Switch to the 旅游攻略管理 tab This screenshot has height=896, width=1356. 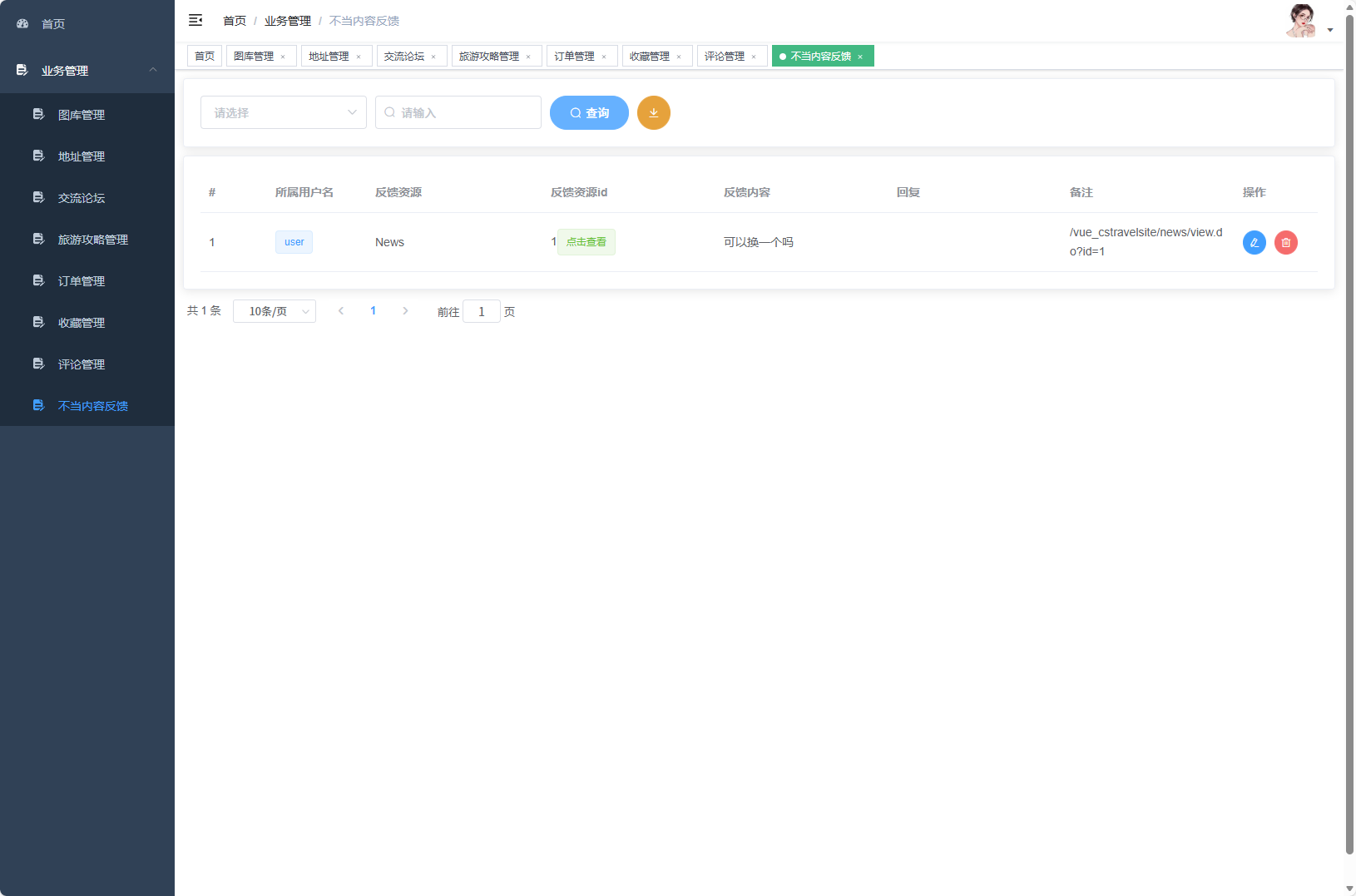(491, 56)
